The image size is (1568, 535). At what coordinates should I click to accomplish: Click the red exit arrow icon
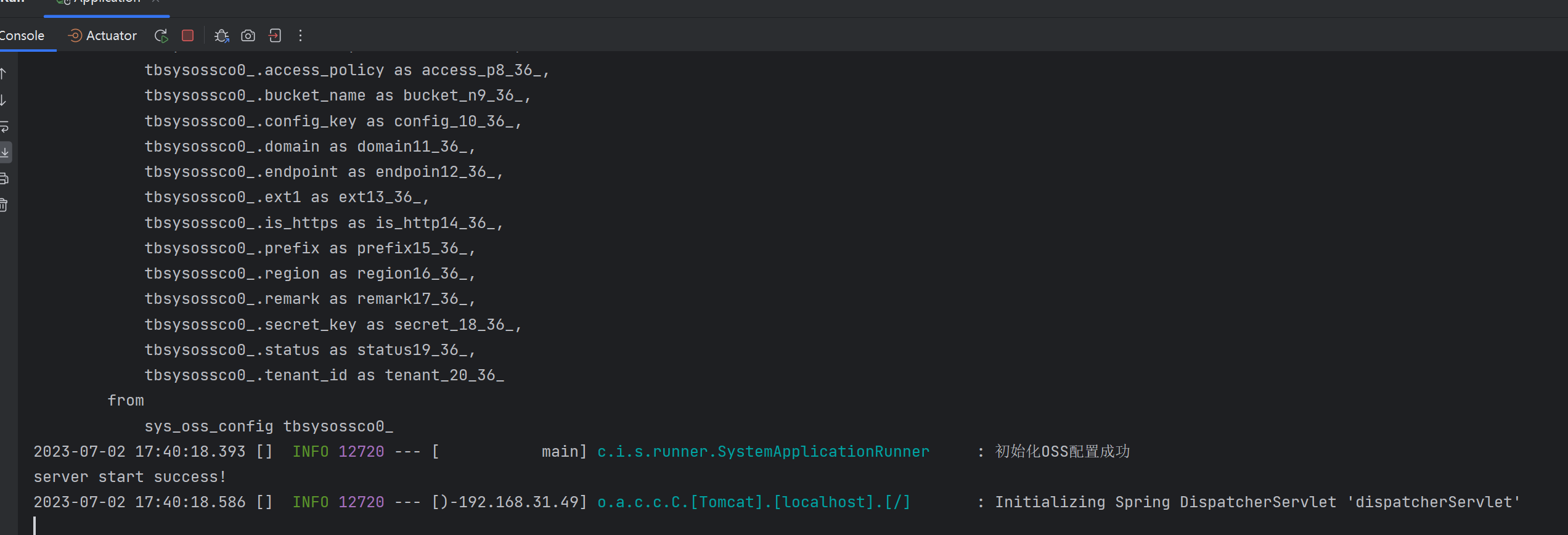click(x=275, y=36)
